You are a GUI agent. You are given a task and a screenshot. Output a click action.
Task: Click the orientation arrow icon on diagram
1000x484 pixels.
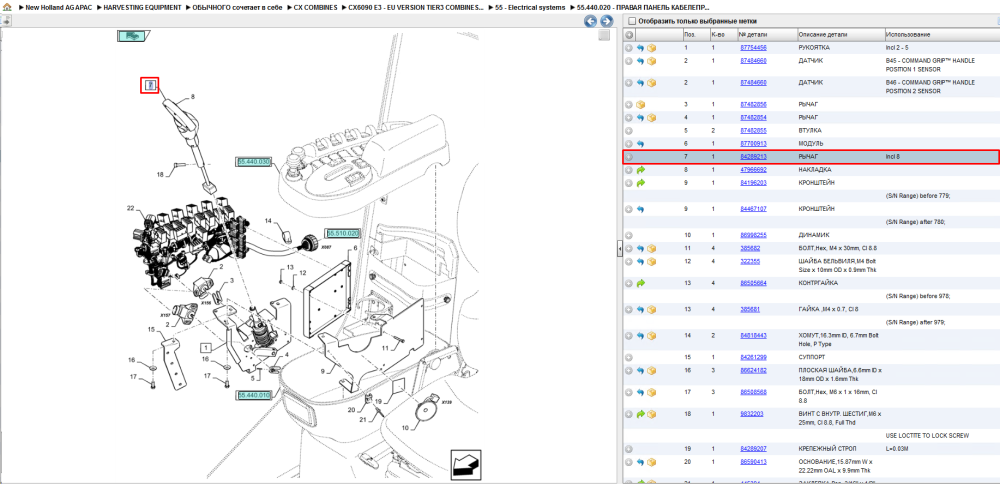pos(466,464)
